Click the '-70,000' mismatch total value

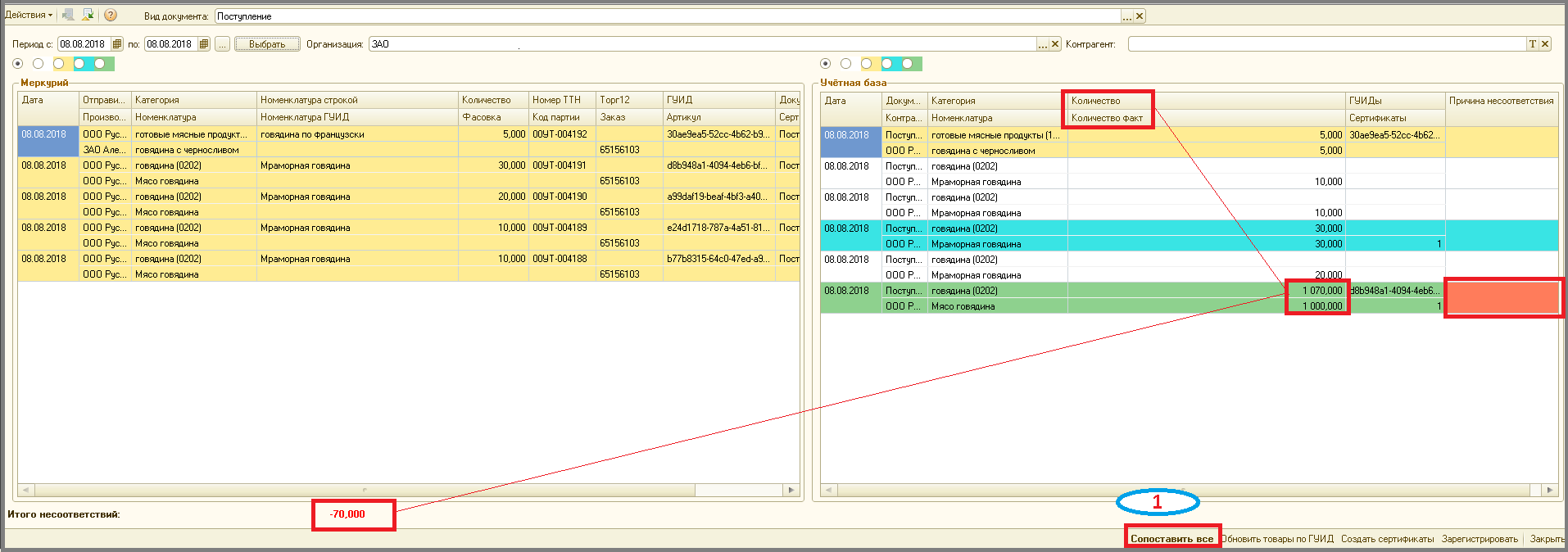coord(347,514)
